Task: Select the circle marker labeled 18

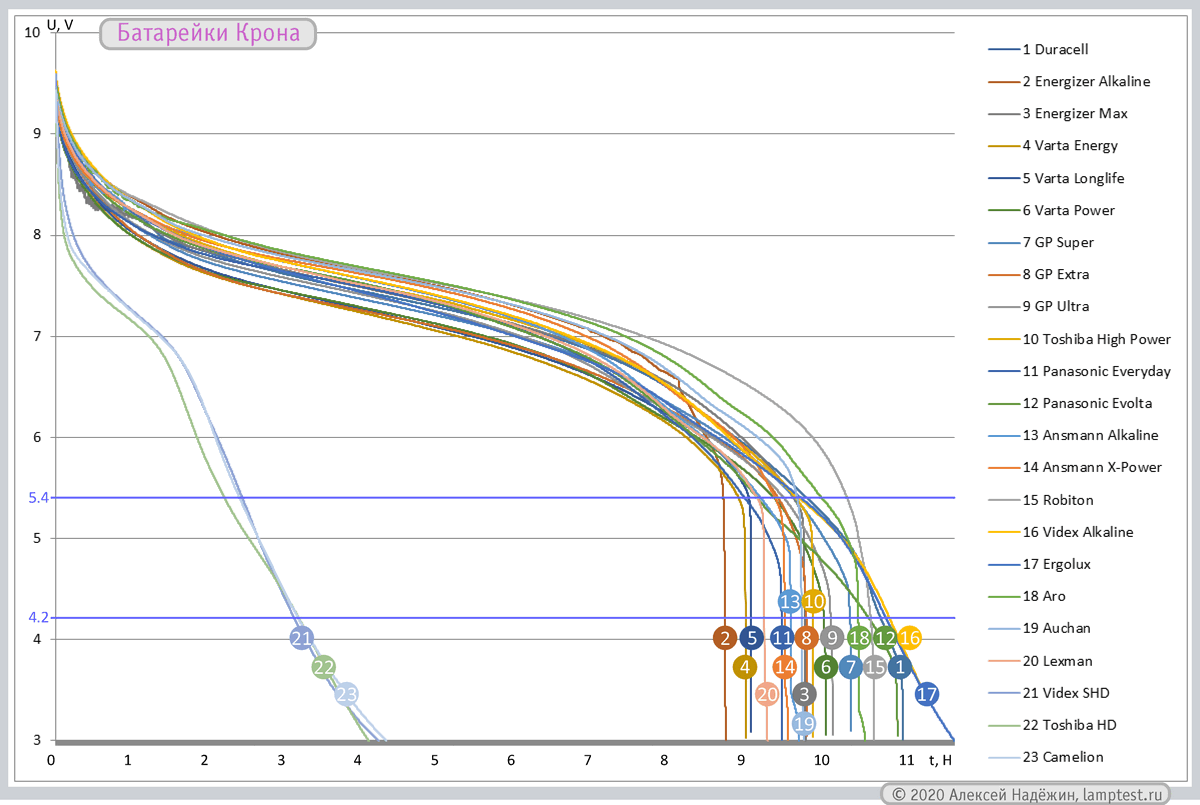Action: click(x=859, y=638)
